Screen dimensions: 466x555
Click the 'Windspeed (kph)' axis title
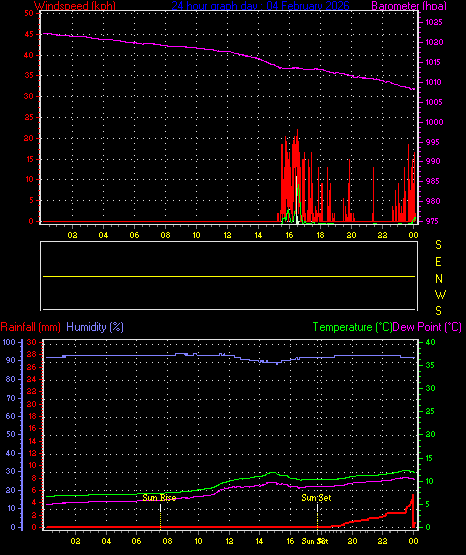point(75,5)
